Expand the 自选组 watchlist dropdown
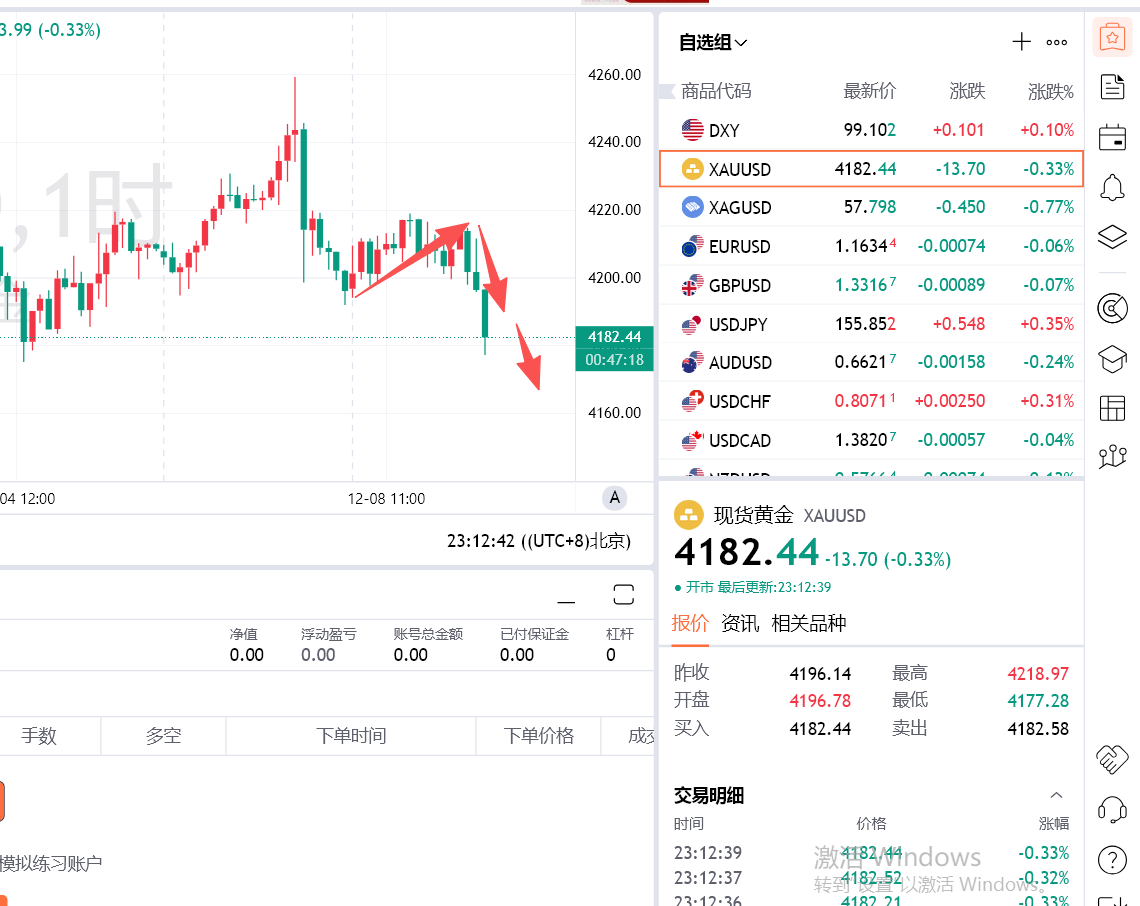Viewport: 1140px width, 906px height. [712, 42]
